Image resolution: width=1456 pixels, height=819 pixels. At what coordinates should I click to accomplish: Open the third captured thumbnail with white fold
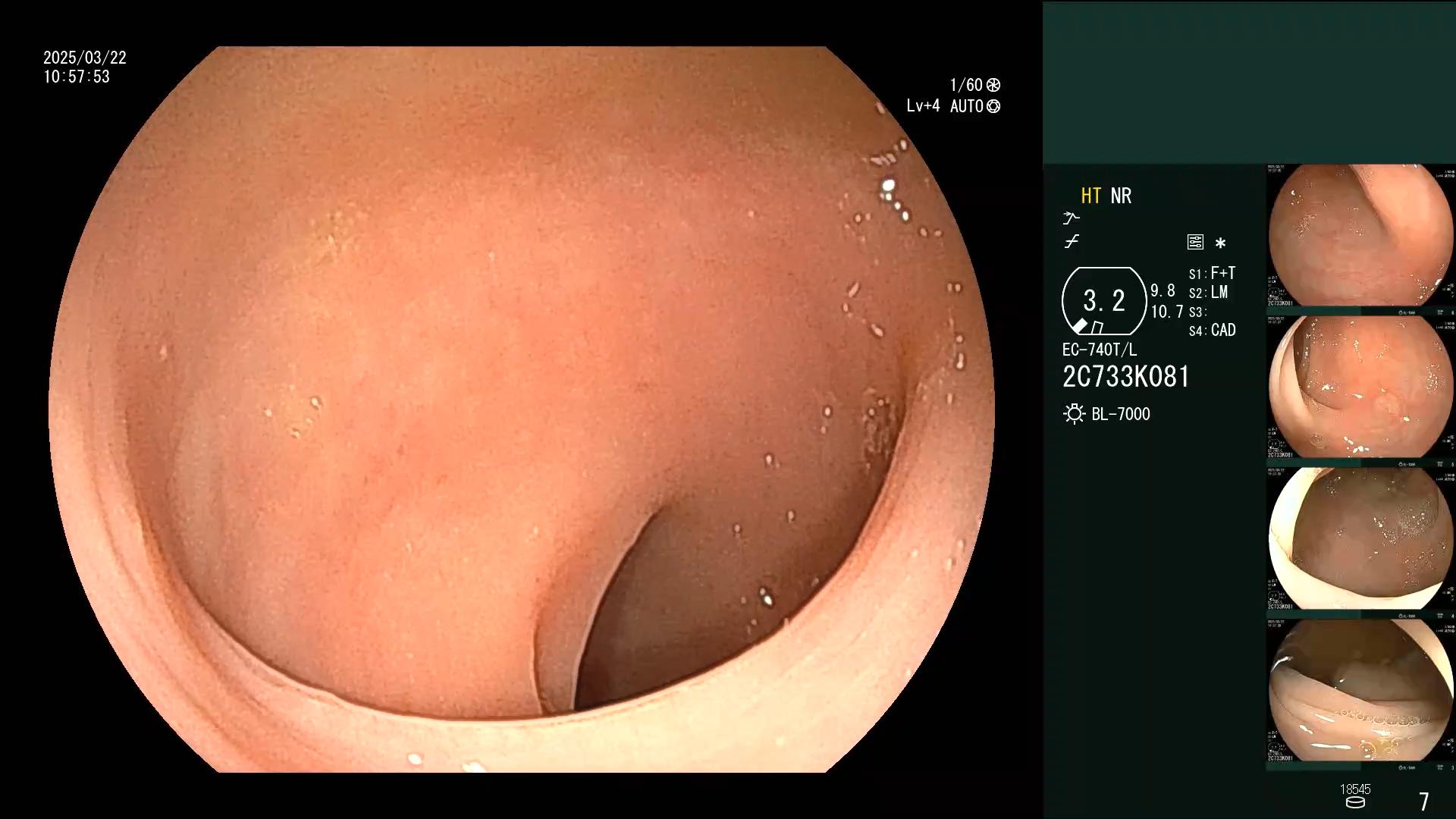1360,539
